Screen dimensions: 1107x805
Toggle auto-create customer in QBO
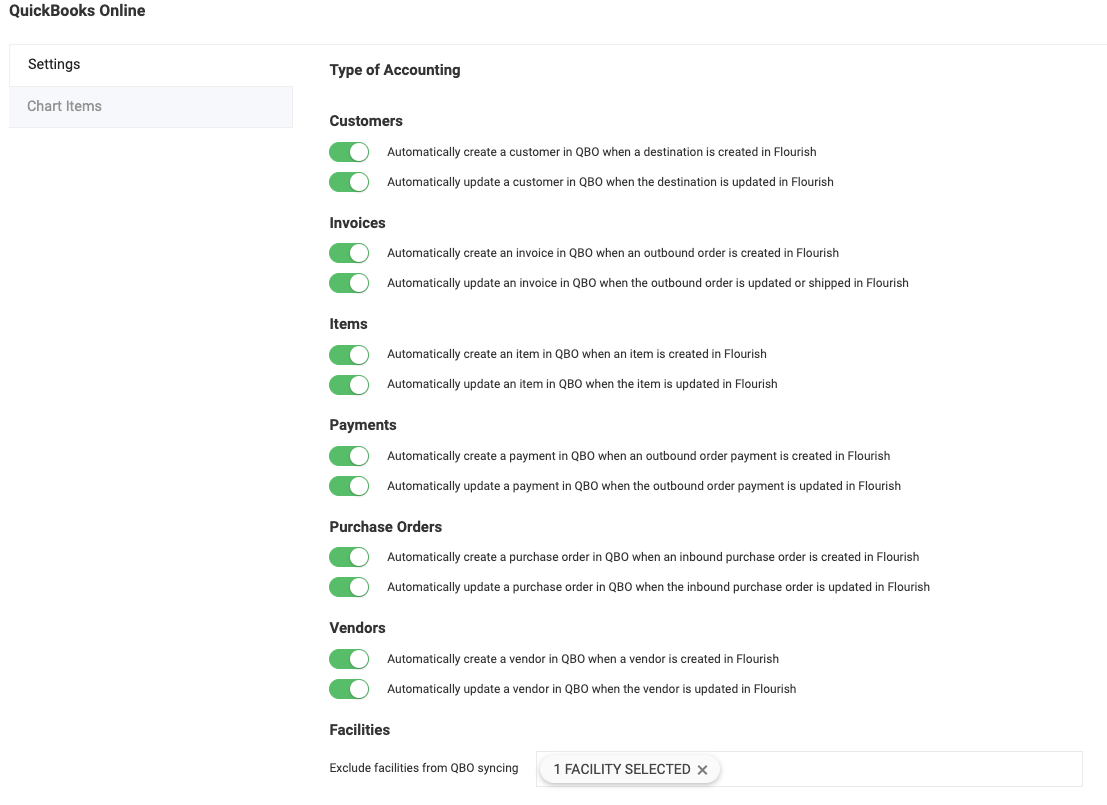click(x=349, y=152)
